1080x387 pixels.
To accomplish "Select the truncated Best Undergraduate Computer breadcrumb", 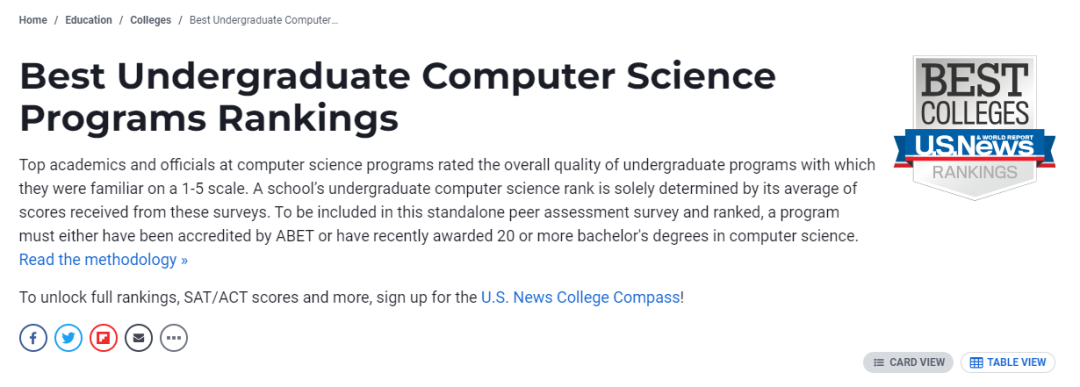I will pyautogui.click(x=264, y=20).
